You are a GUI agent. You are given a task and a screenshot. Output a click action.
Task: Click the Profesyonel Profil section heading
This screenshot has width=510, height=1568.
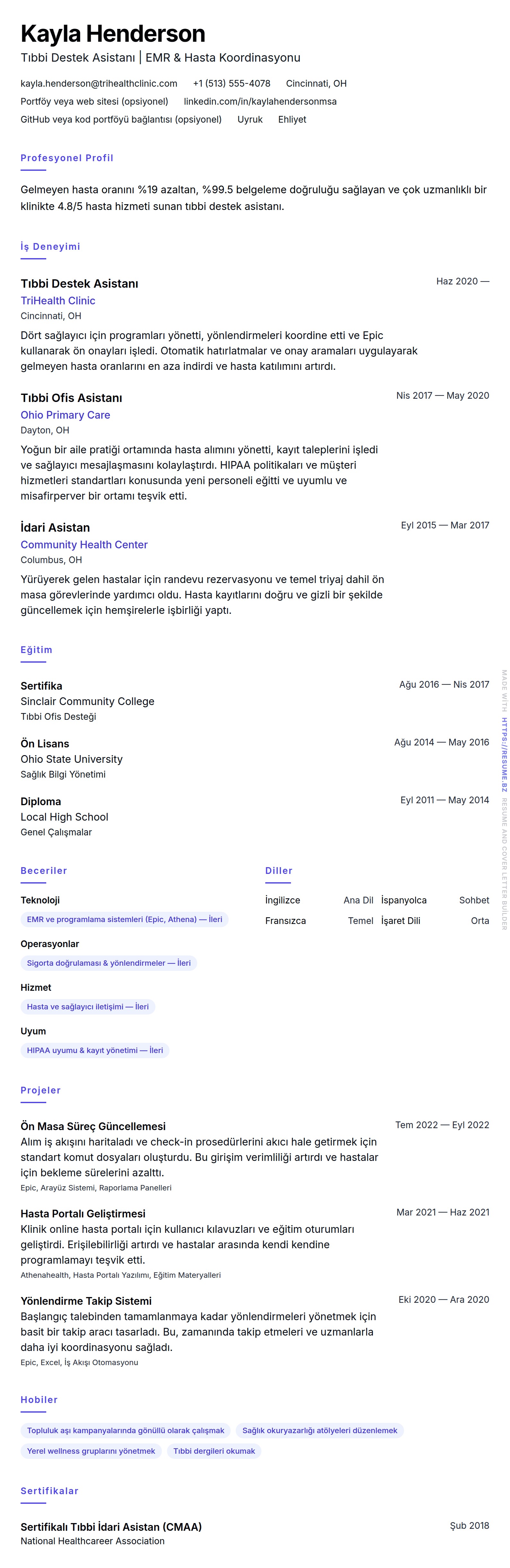coord(67,158)
